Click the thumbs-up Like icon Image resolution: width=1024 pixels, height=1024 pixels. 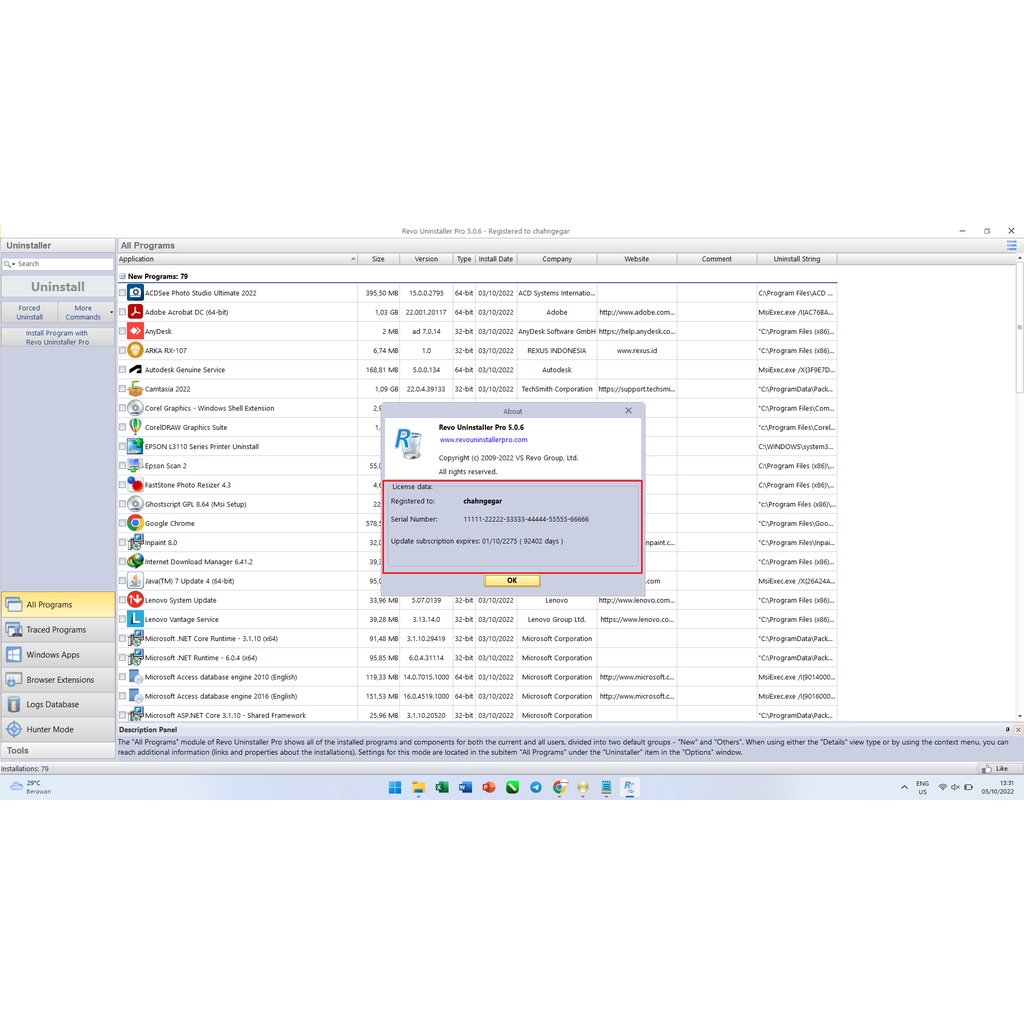[x=987, y=769]
